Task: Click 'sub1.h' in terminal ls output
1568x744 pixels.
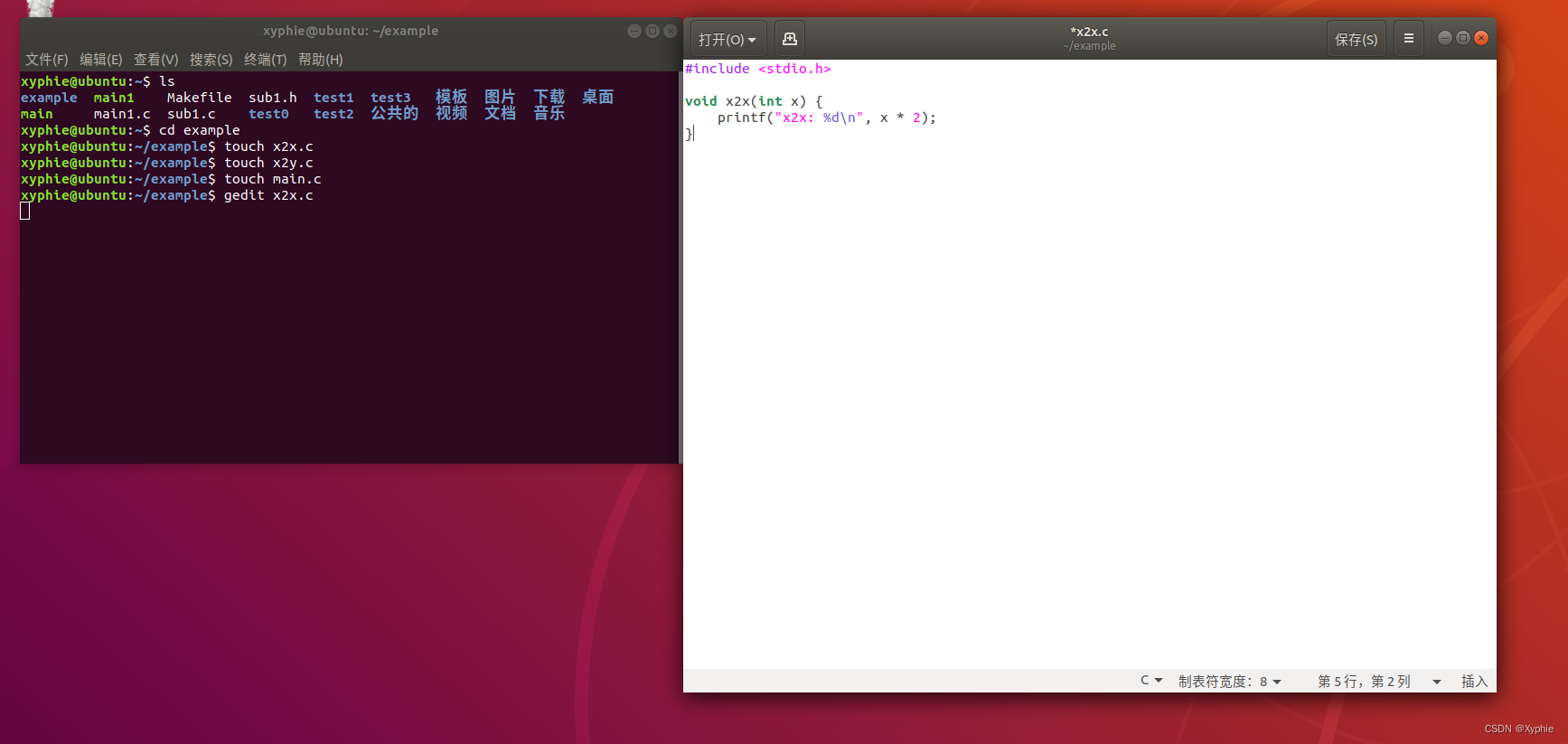Action: (x=273, y=98)
